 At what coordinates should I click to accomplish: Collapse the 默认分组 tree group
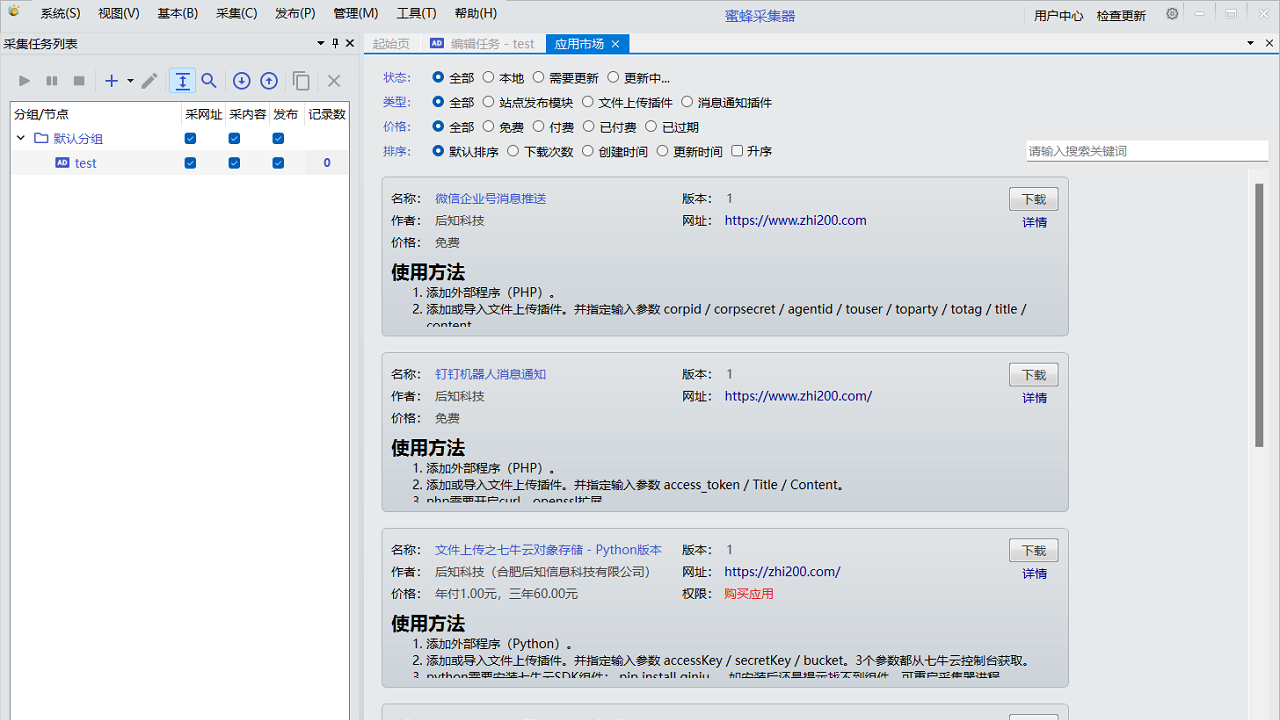(x=20, y=138)
